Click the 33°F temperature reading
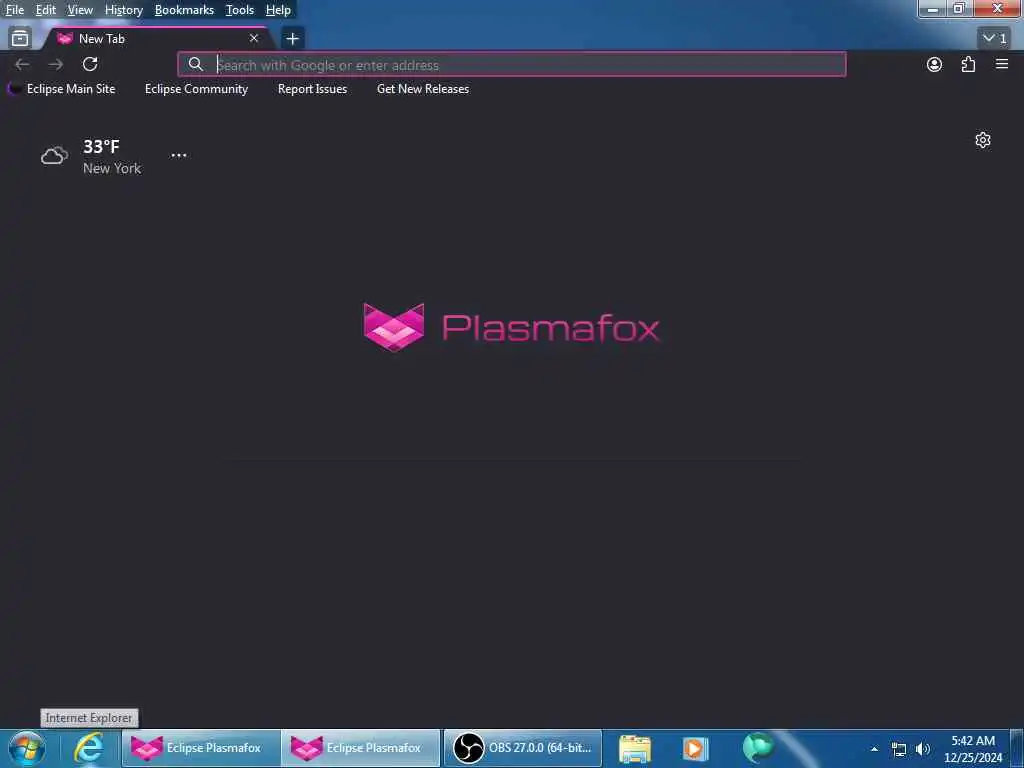The image size is (1024, 768). [x=101, y=146]
